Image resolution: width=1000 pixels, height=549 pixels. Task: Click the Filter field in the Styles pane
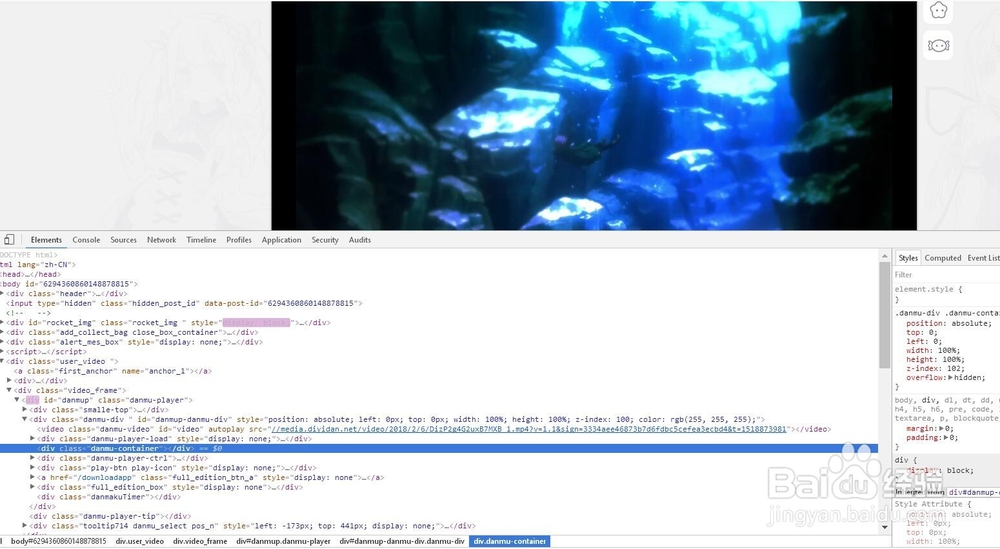[946, 275]
